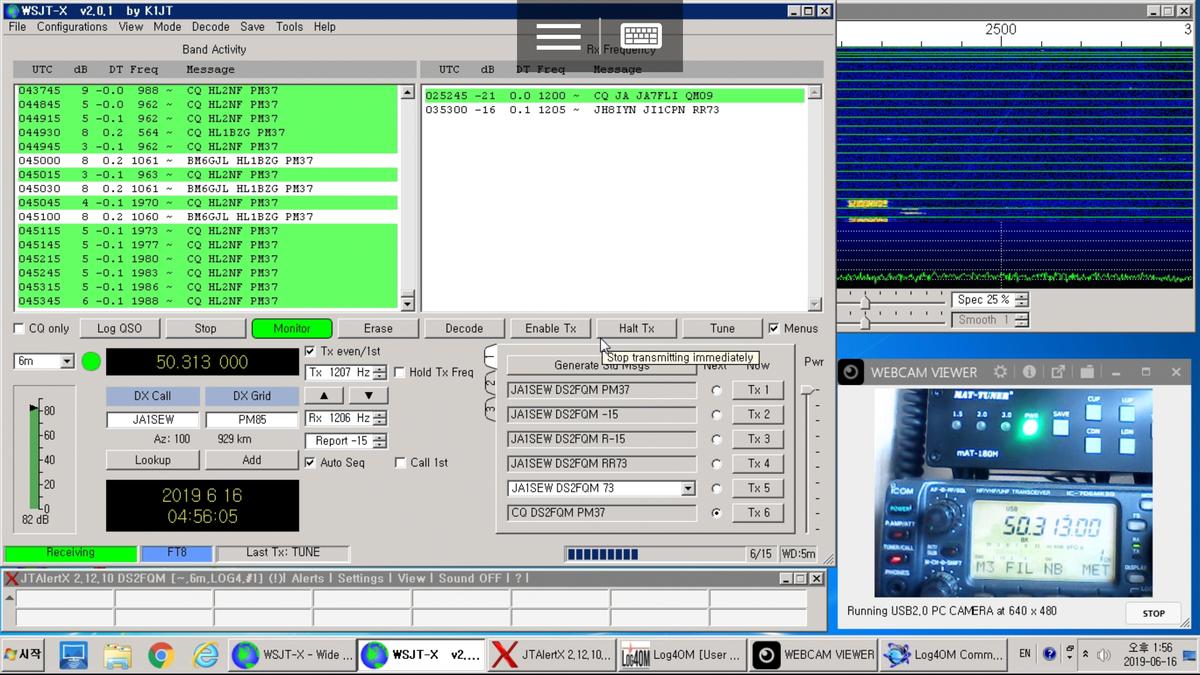Click the Webcam Viewer camera logo
This screenshot has height=675, width=1200.
point(851,372)
